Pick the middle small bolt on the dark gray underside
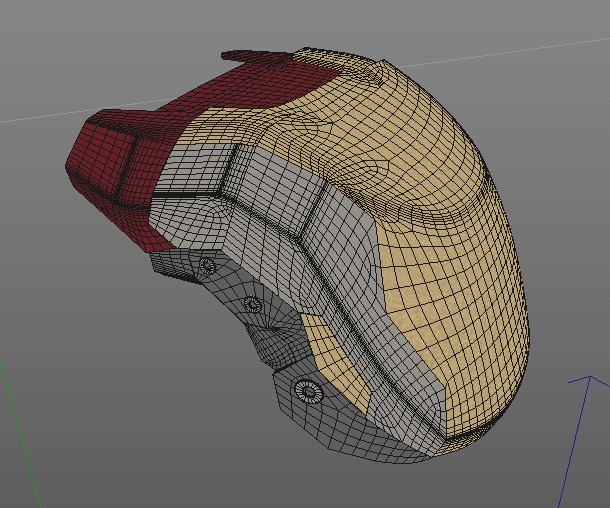This screenshot has height=508, width=610. (x=253, y=304)
